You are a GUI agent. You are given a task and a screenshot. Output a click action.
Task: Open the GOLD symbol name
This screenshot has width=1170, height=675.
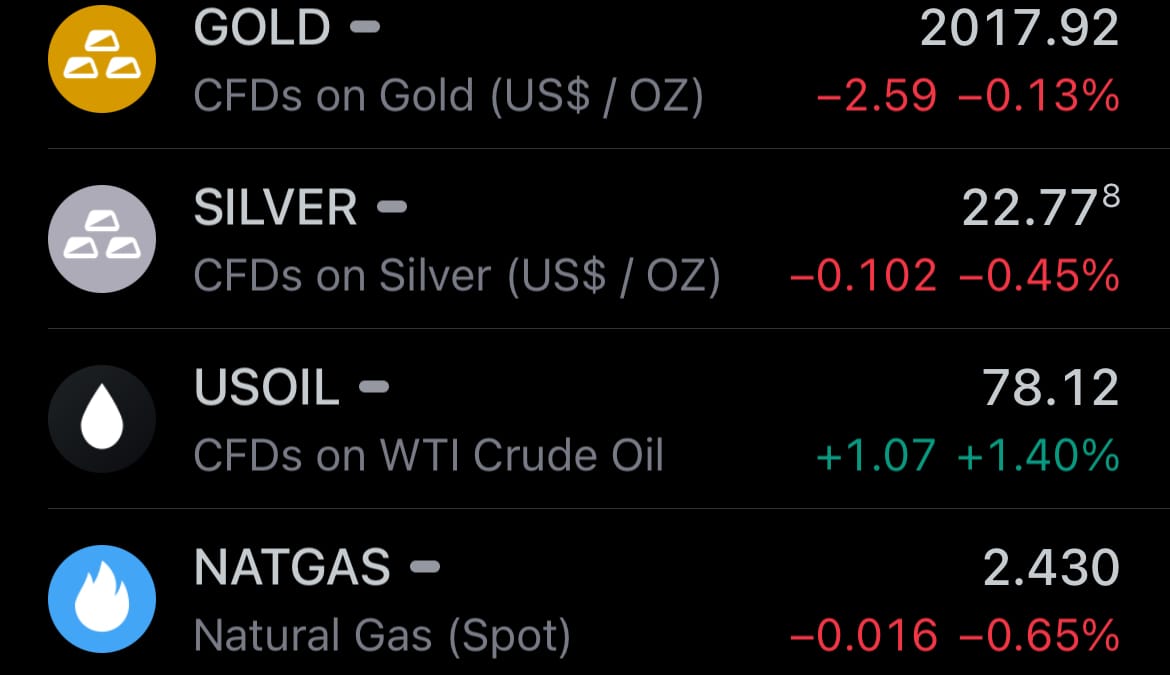point(262,28)
